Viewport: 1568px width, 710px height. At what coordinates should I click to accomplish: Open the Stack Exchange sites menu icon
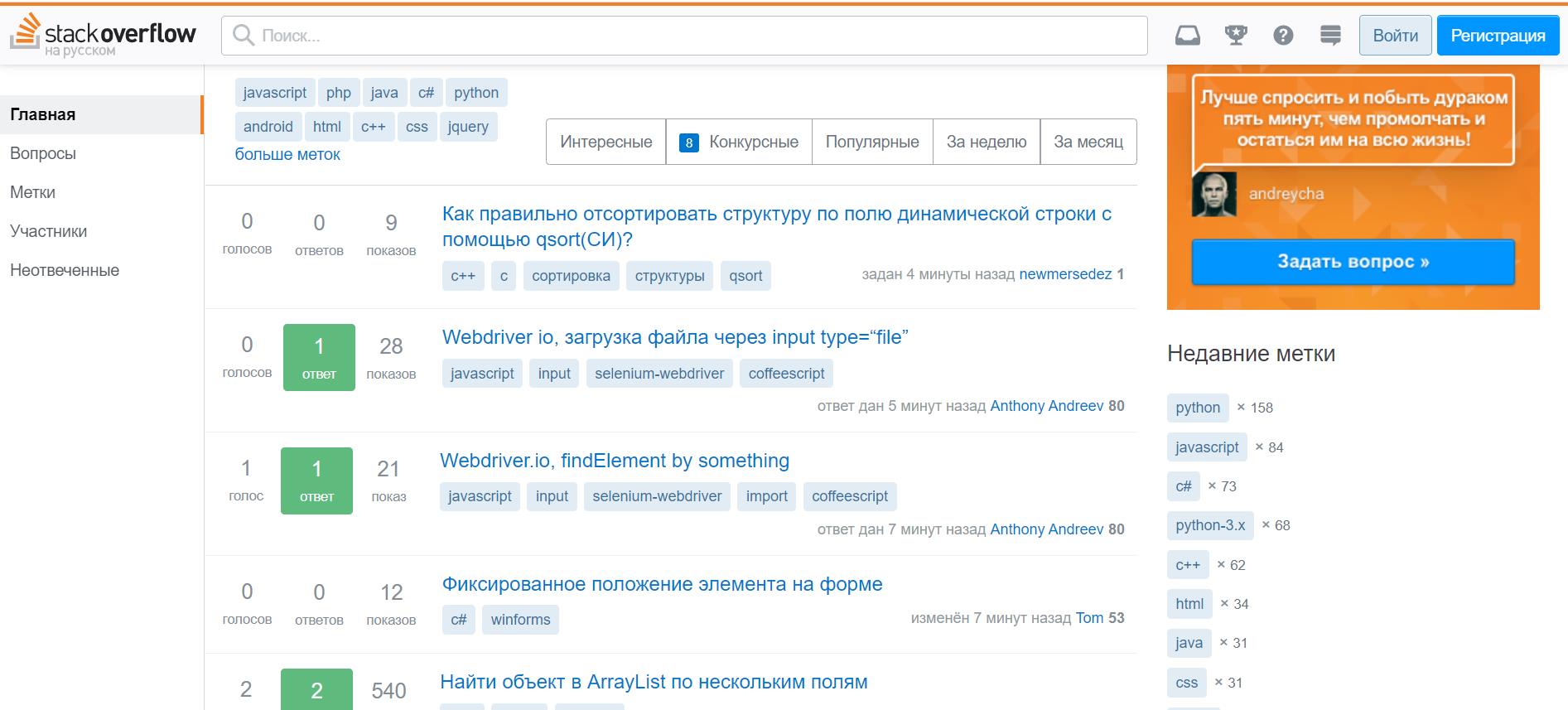1330,36
